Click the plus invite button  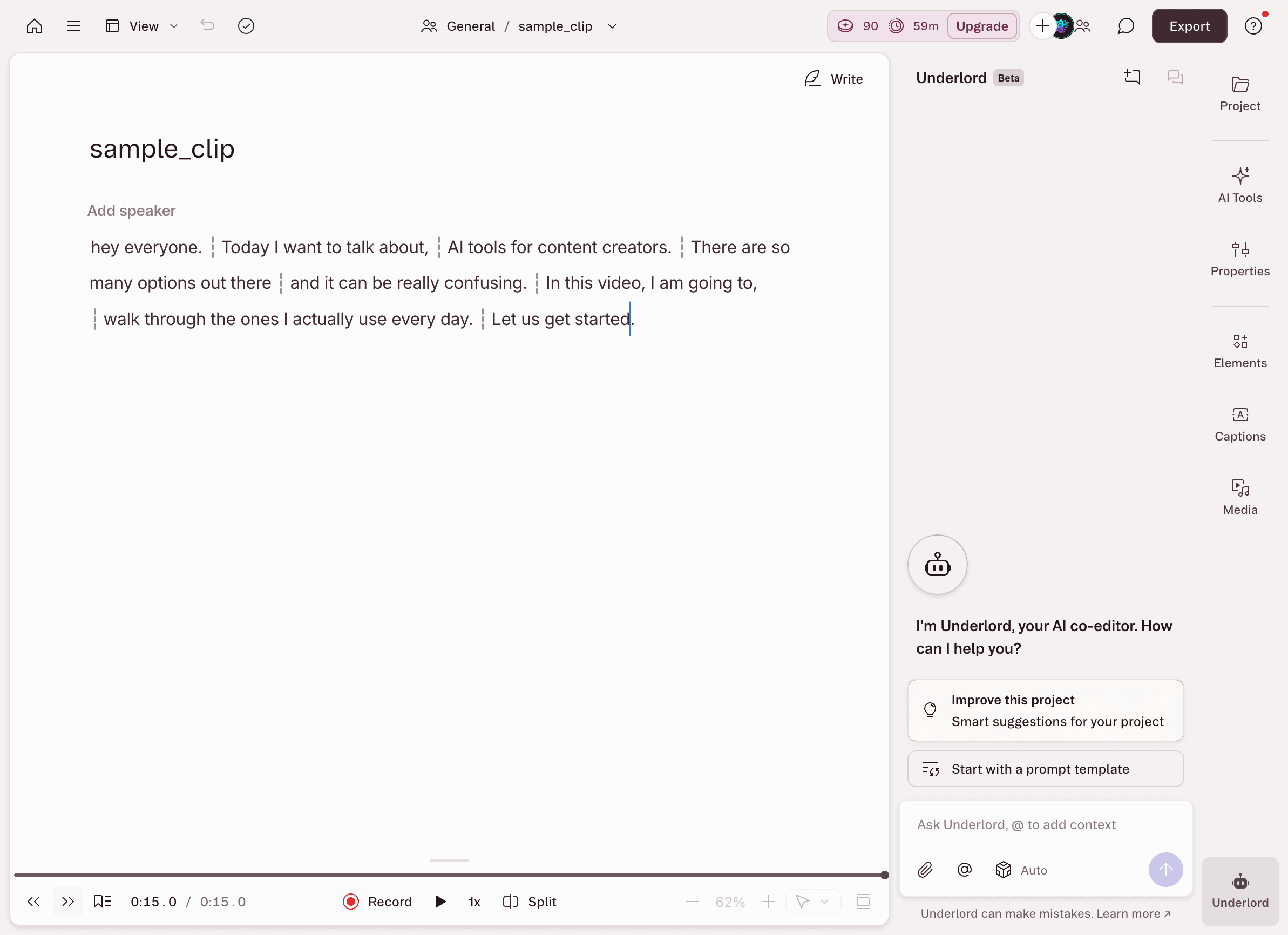click(x=1042, y=26)
